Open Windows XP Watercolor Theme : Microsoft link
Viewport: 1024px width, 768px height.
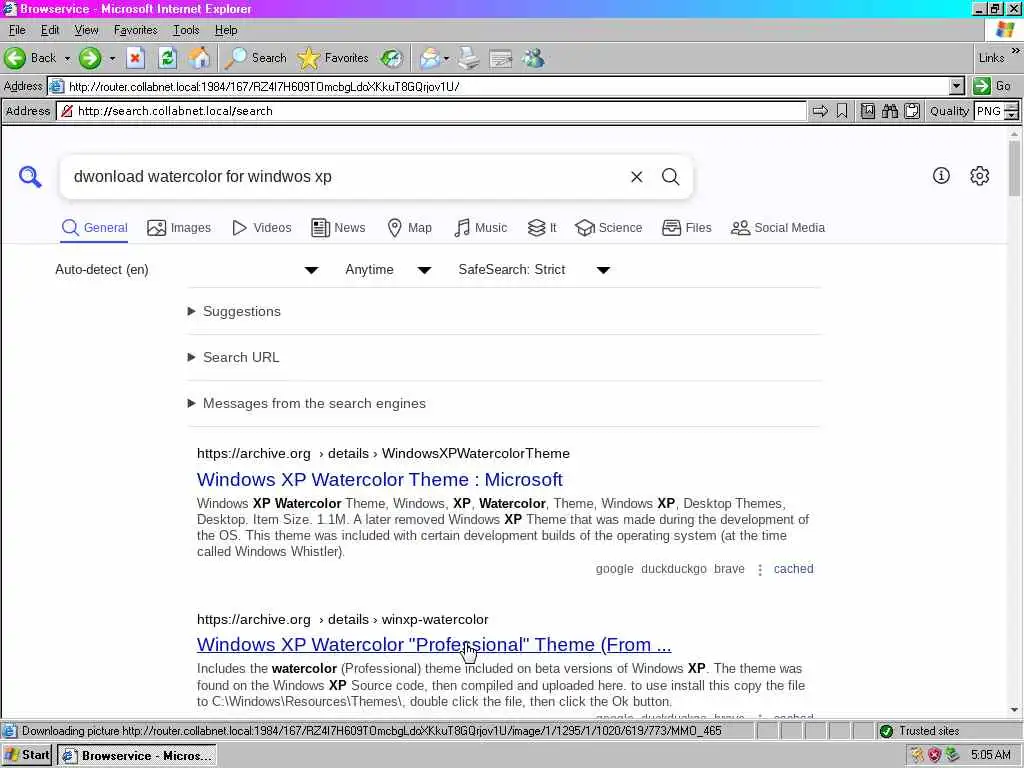379,479
